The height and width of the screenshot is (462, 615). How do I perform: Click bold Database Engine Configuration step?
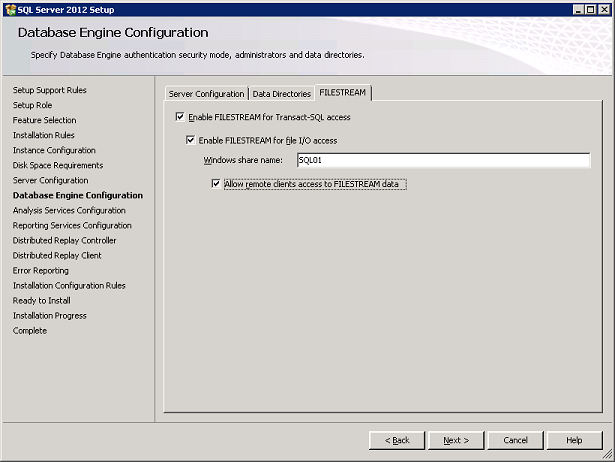coord(78,195)
